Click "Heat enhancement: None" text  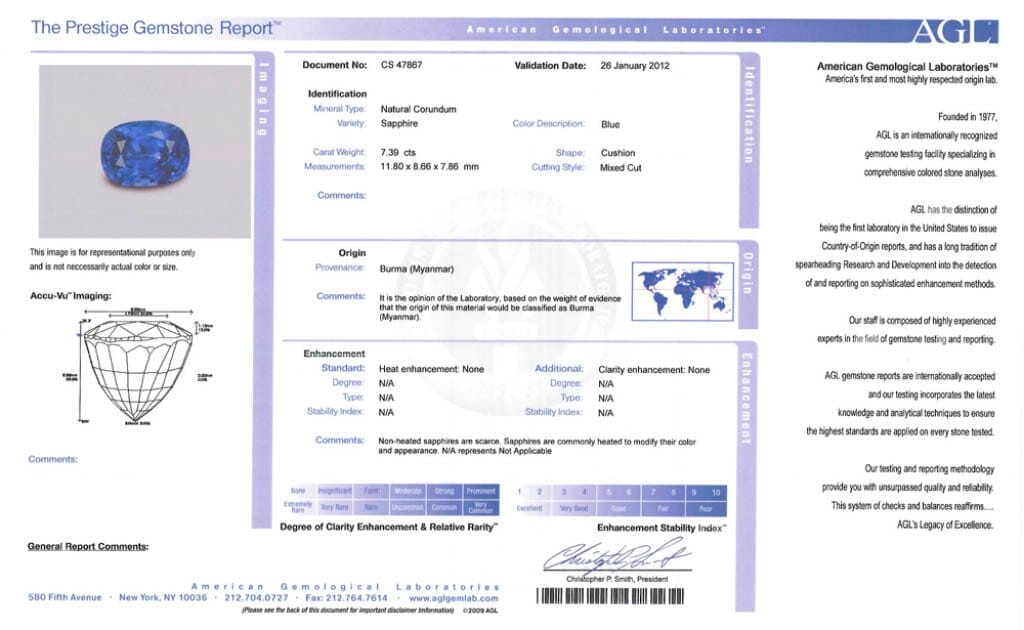coord(432,369)
